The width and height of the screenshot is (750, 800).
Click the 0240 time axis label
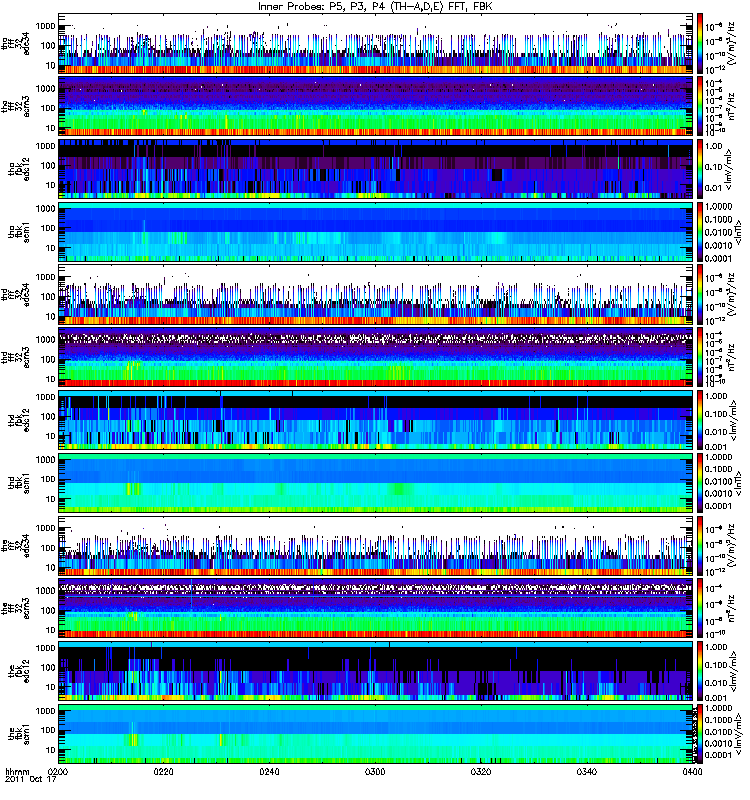pyautogui.click(x=269, y=771)
